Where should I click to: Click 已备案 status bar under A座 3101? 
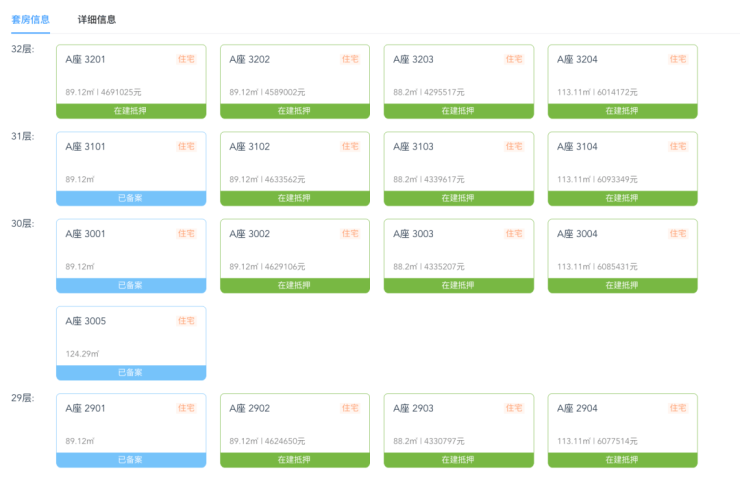131,198
